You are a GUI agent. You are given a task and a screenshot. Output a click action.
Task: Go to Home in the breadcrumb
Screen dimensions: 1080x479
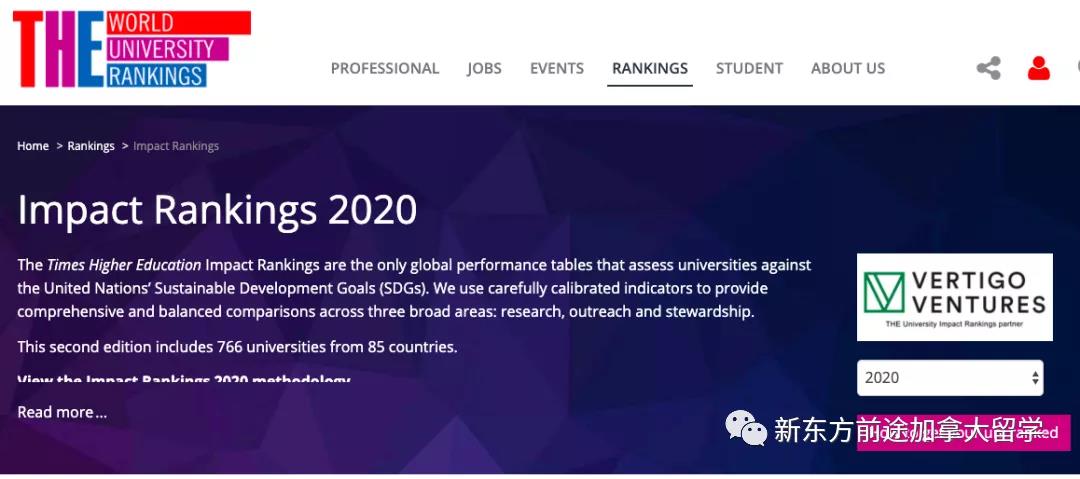point(33,146)
